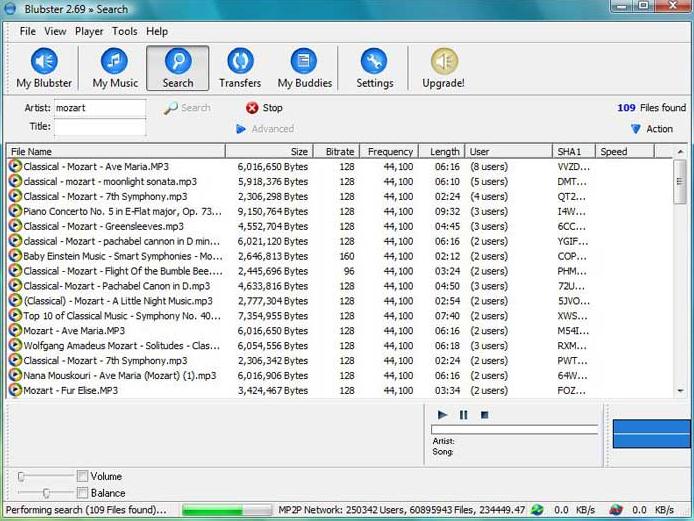Click icon of Classical - Mozart - Ave Maria.MP3

pyautogui.click(x=15, y=166)
